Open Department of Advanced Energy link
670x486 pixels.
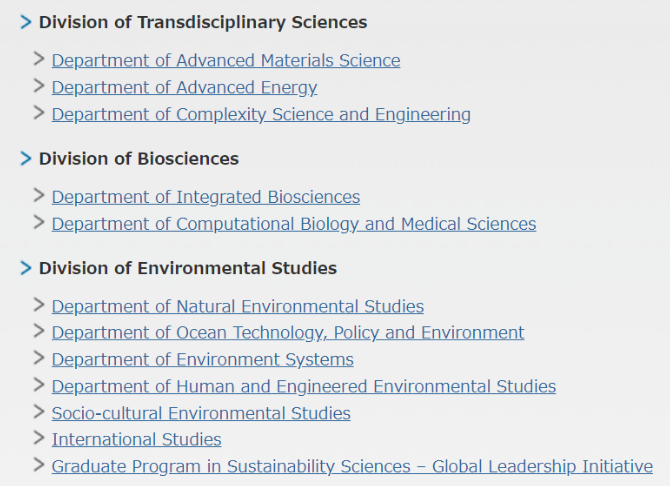pyautogui.click(x=184, y=88)
